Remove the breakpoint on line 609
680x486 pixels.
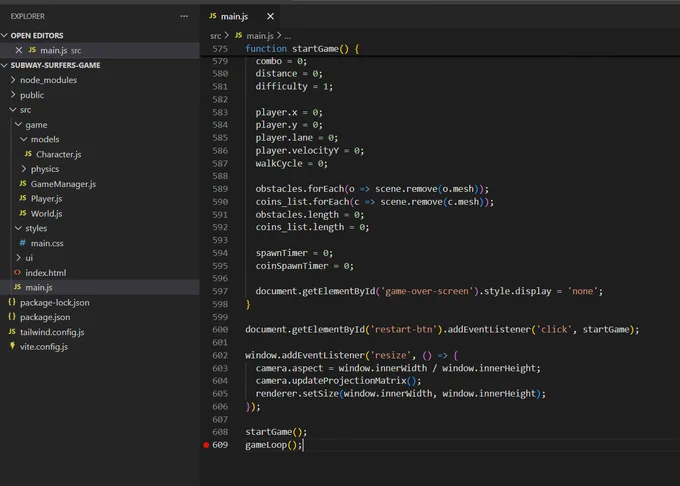(206, 445)
